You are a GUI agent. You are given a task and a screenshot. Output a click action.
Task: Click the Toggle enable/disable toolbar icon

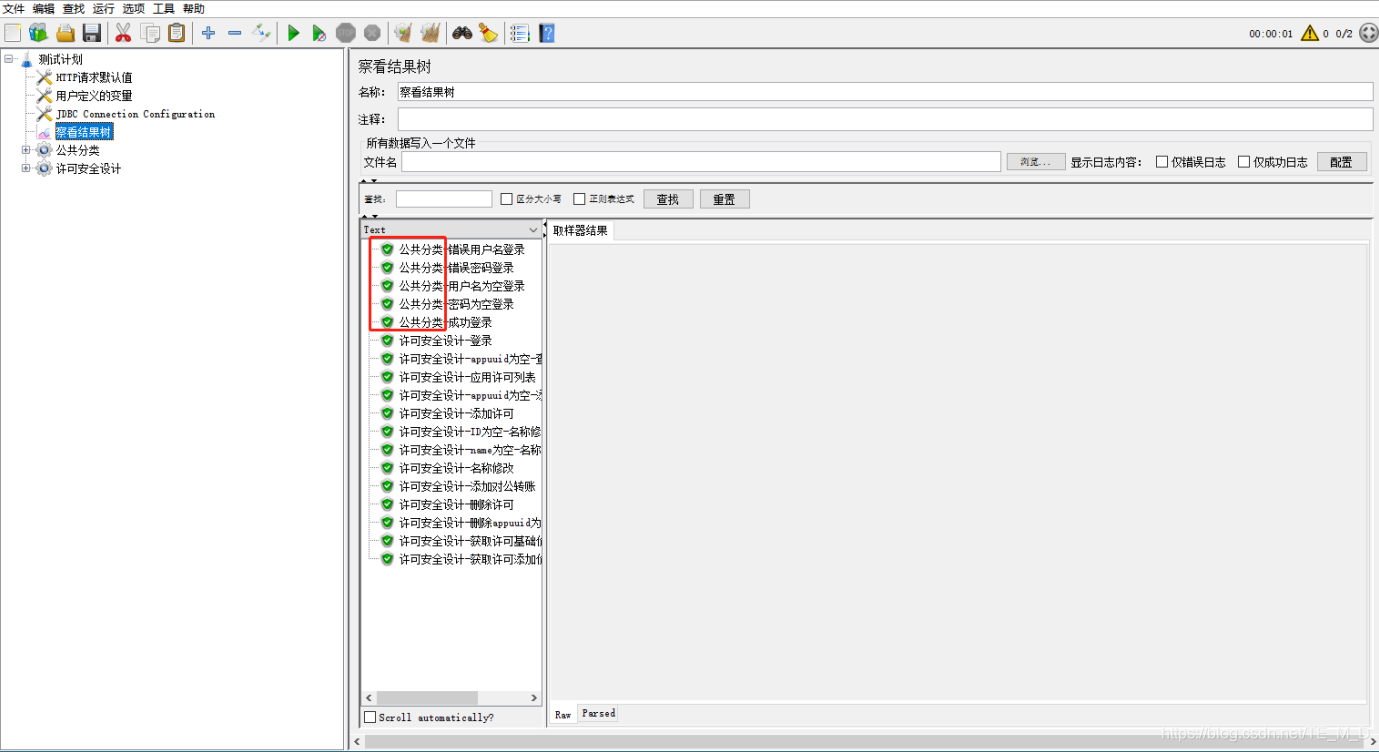pyautogui.click(x=261, y=33)
